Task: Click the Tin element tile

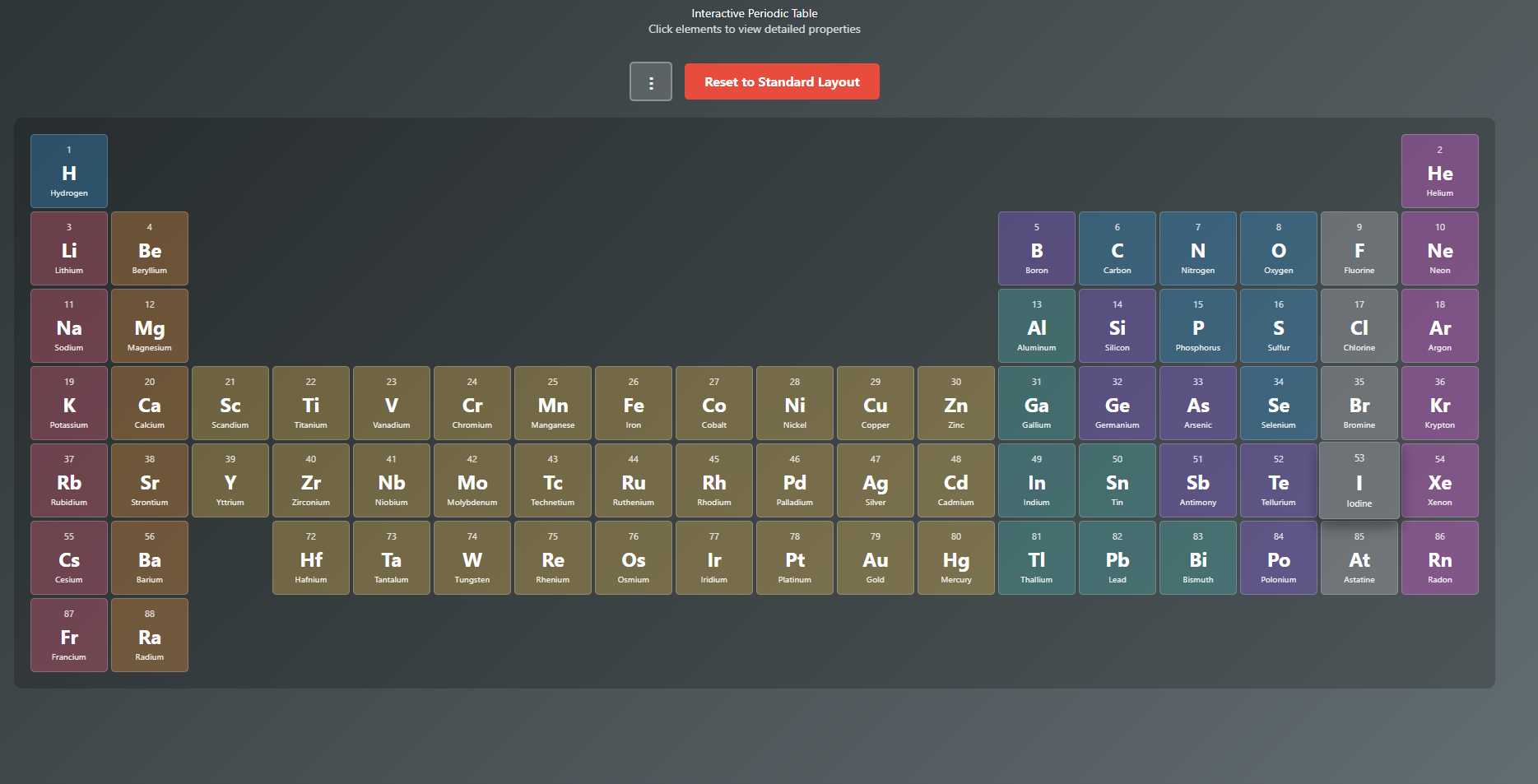Action: point(1117,480)
